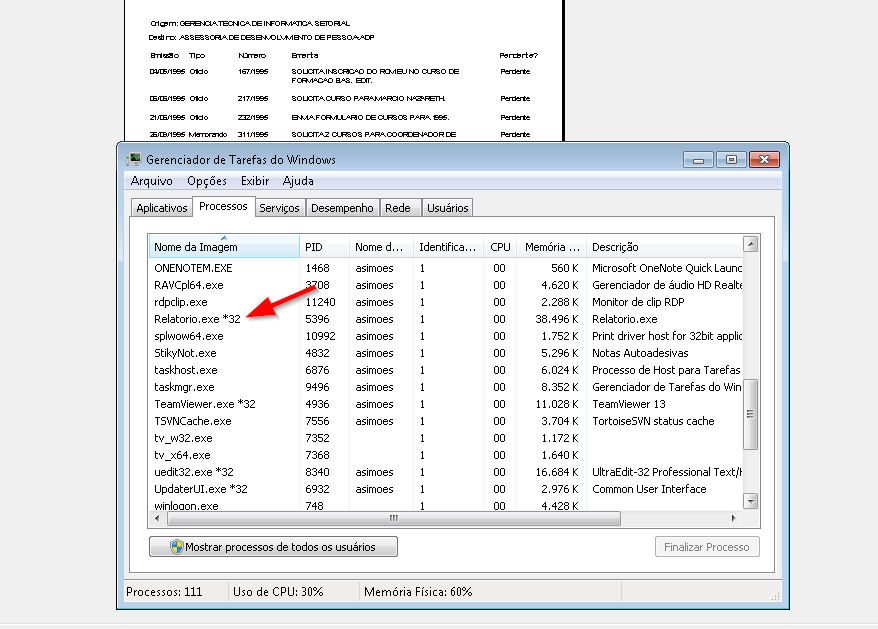The height and width of the screenshot is (629, 878).
Task: Maximize the Task Manager window
Action: 732,159
